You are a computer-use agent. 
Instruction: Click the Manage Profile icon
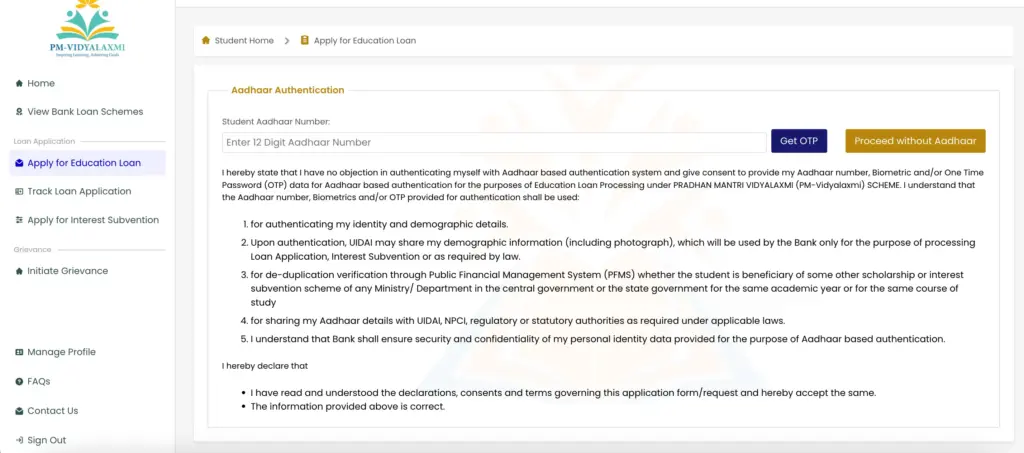pos(19,352)
